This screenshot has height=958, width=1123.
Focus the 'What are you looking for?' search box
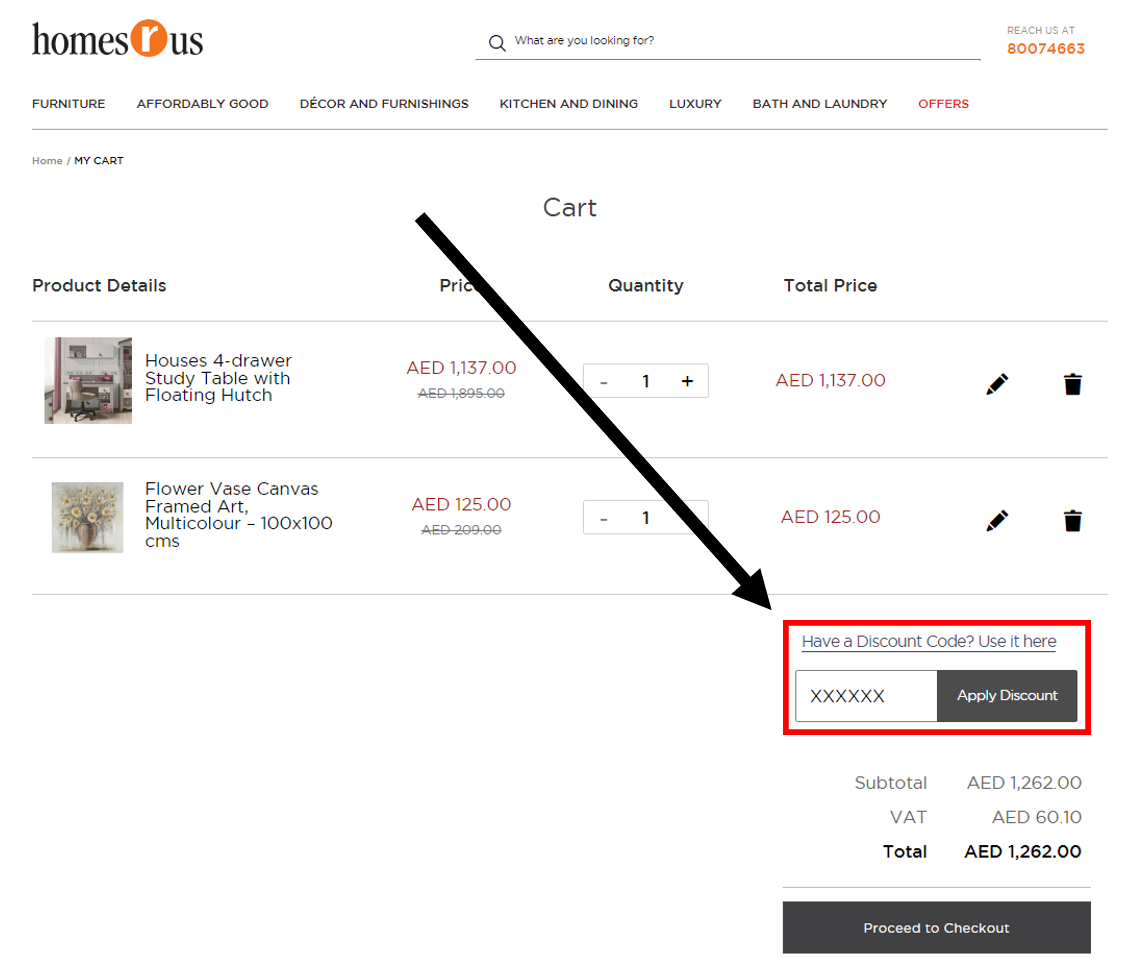point(740,41)
